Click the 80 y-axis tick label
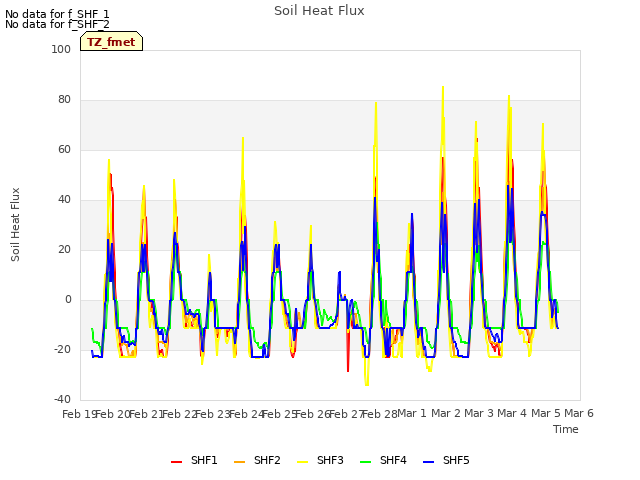640x480 pixels. 64,100
